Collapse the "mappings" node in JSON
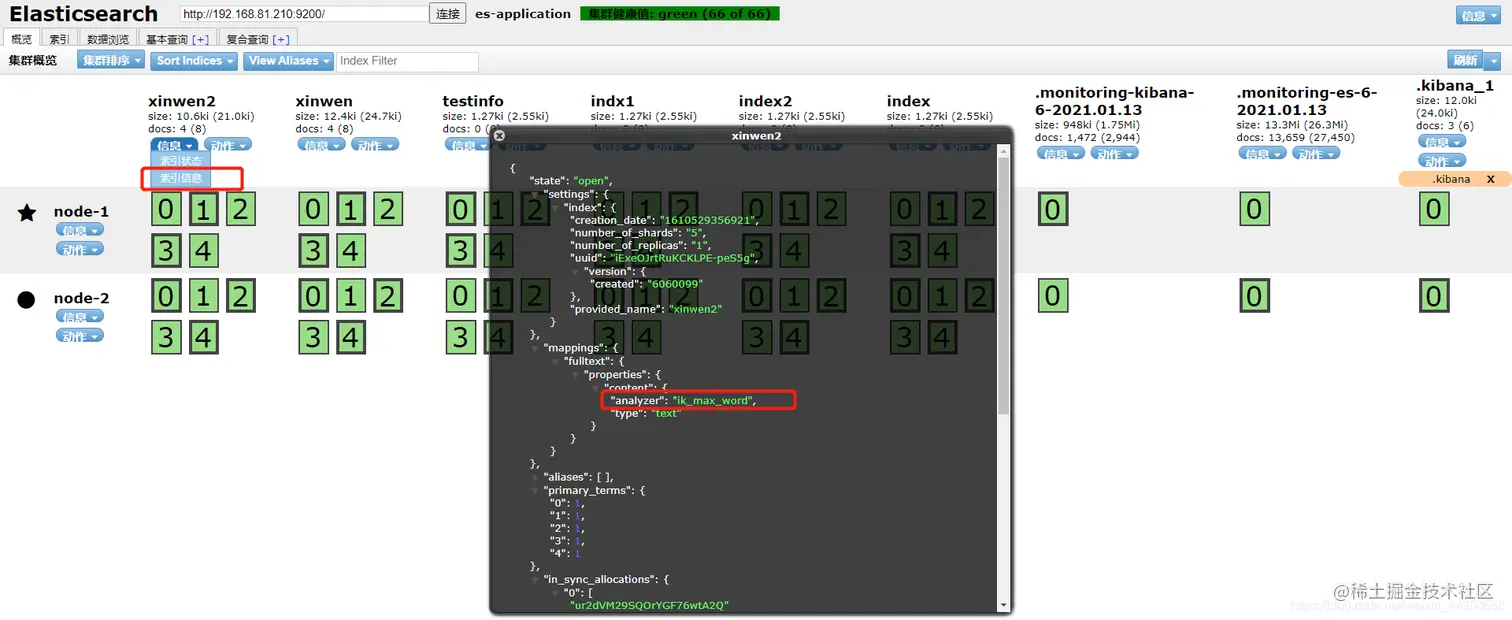 (537, 348)
